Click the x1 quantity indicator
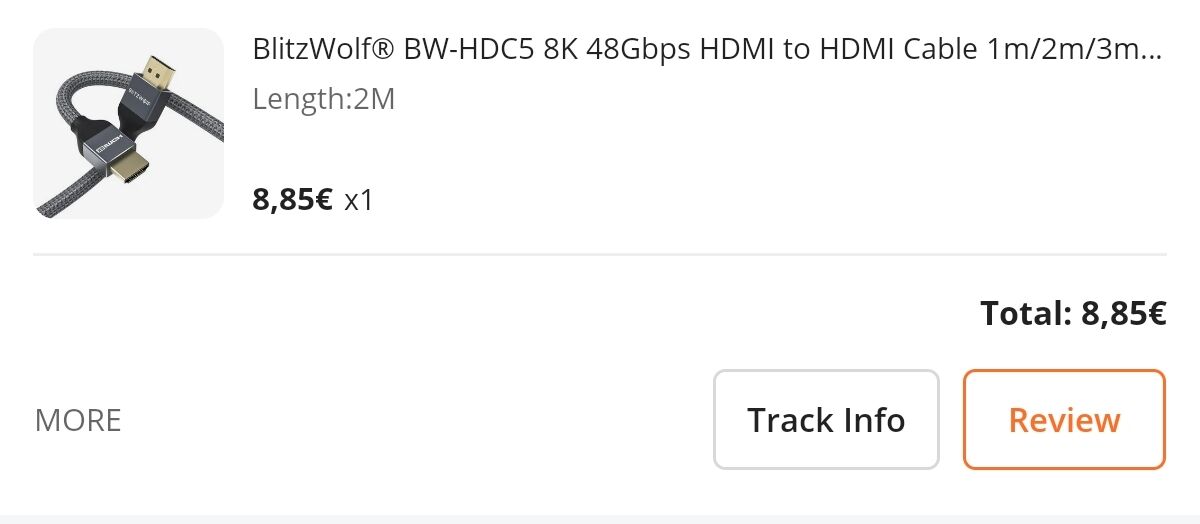Viewport: 1200px width, 524px height. 358,200
